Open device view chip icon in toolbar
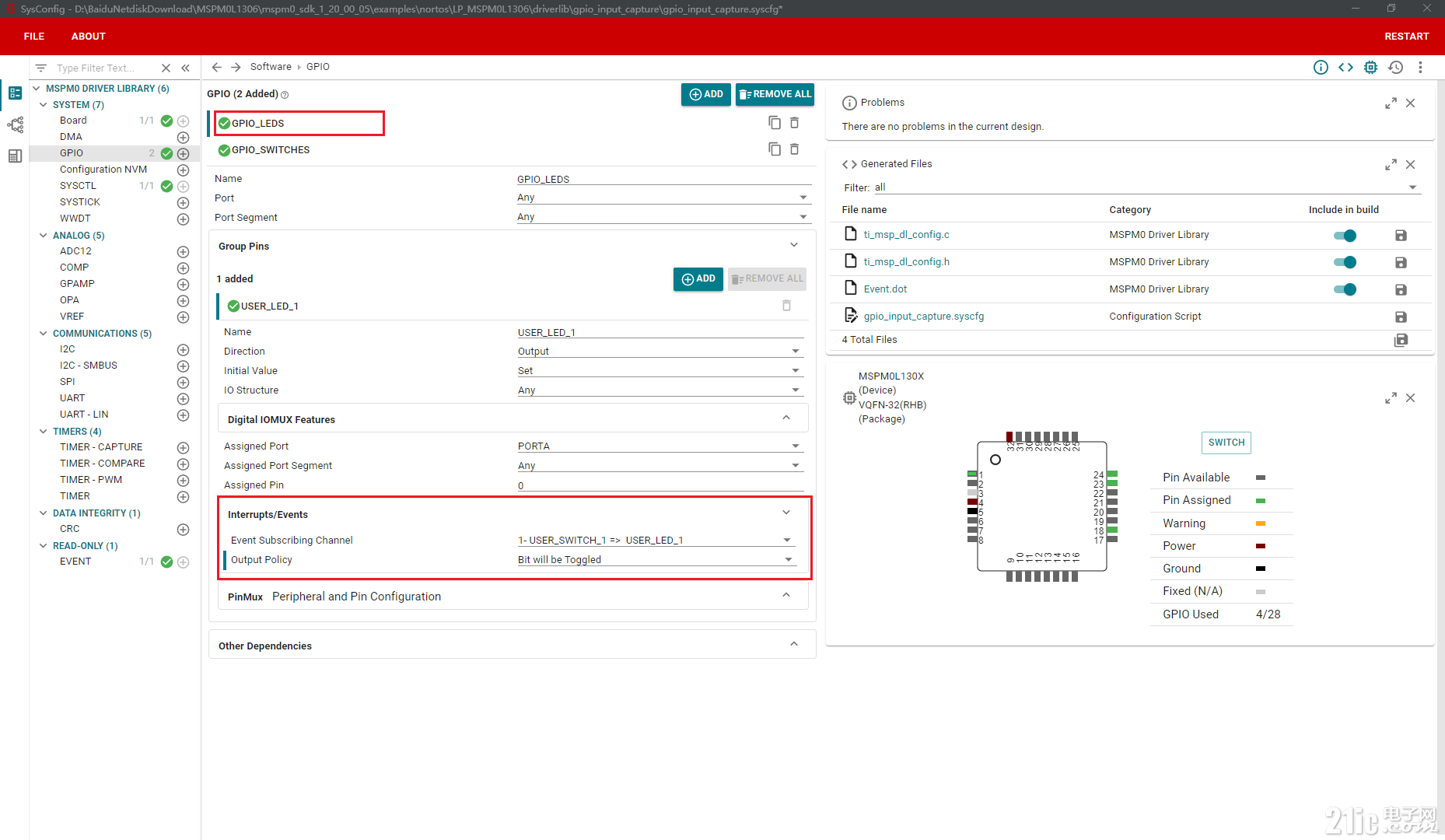This screenshot has height=840, width=1445. 1370,67
